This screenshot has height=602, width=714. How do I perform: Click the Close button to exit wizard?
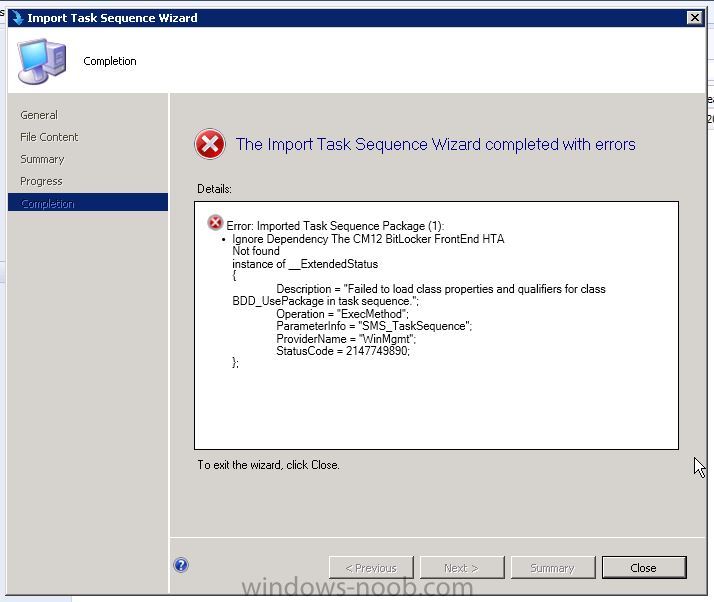tap(643, 568)
